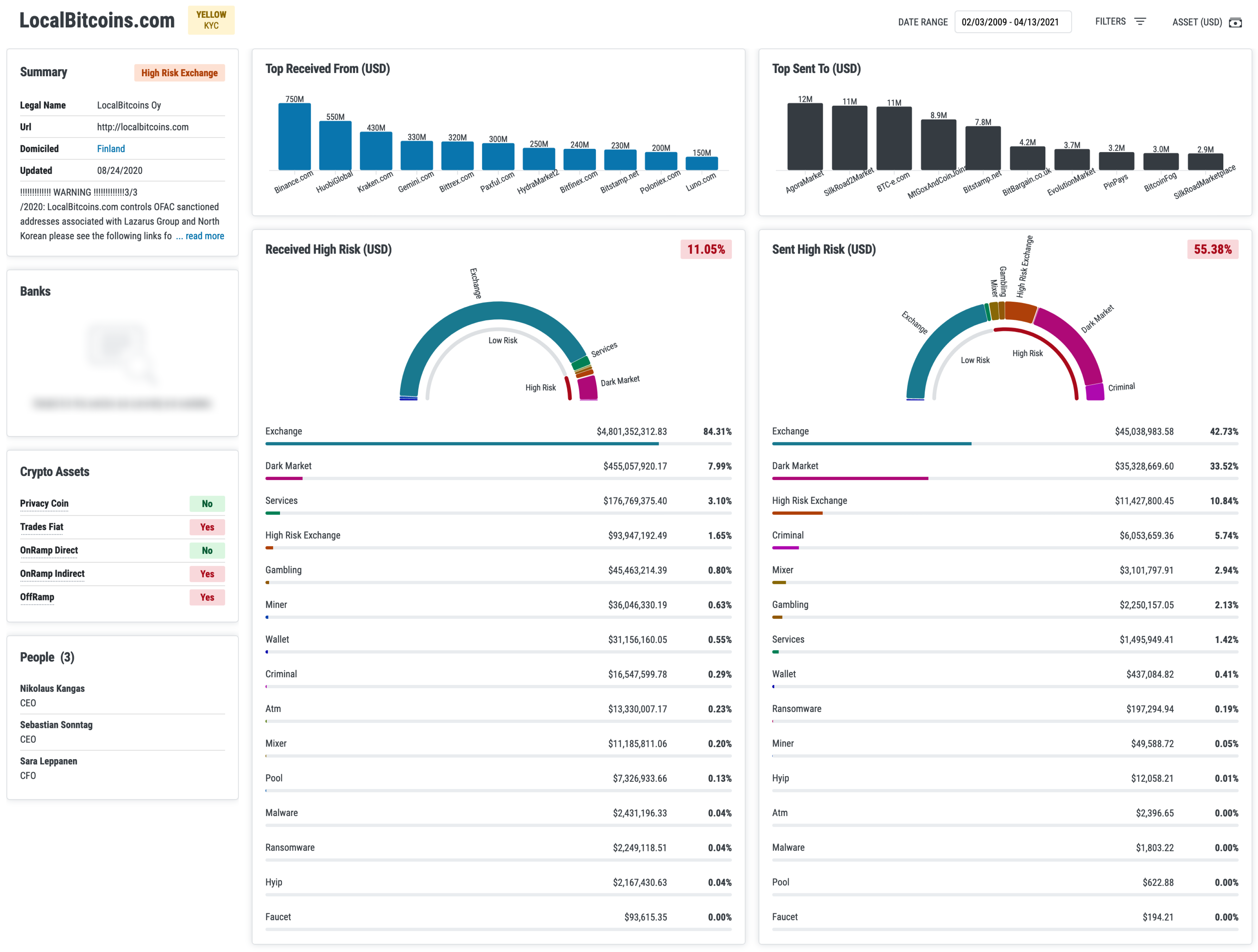Select Nikolaus Kangas in People

click(x=52, y=689)
